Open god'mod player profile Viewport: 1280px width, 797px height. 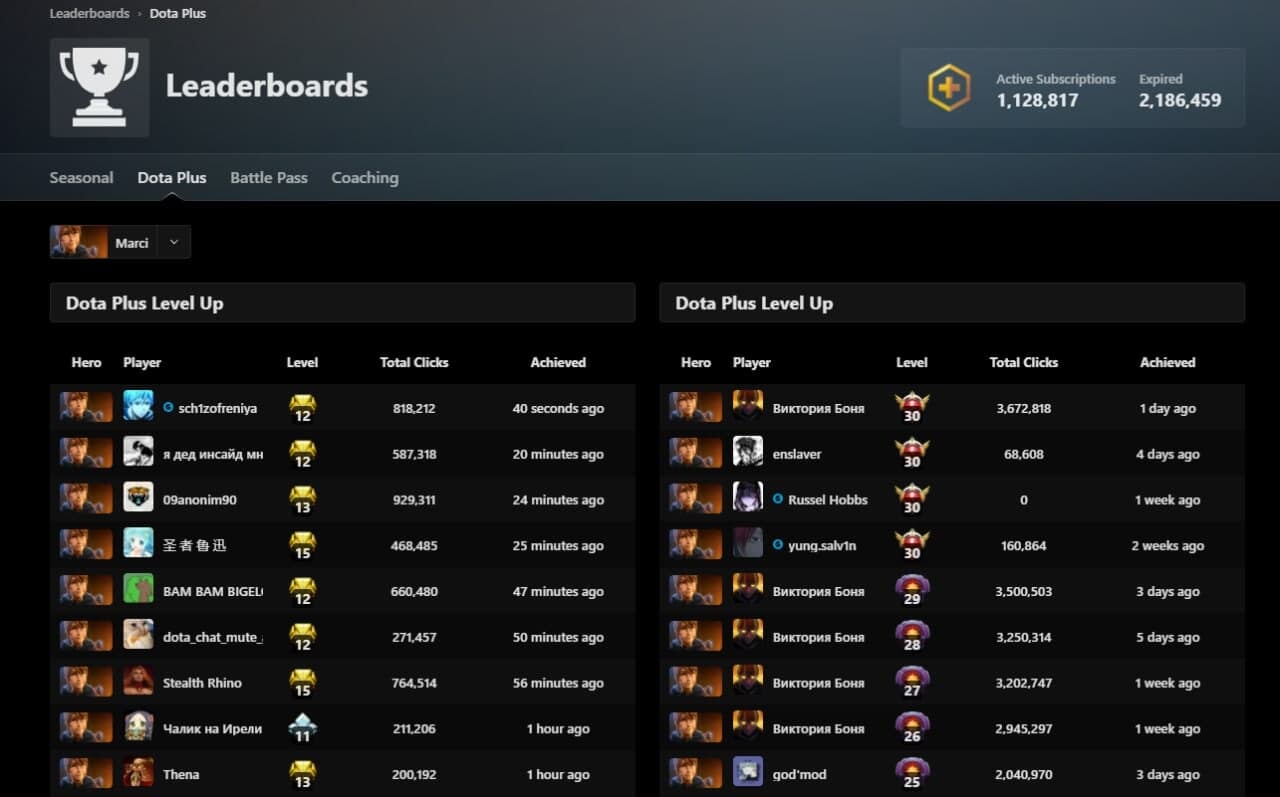point(800,775)
